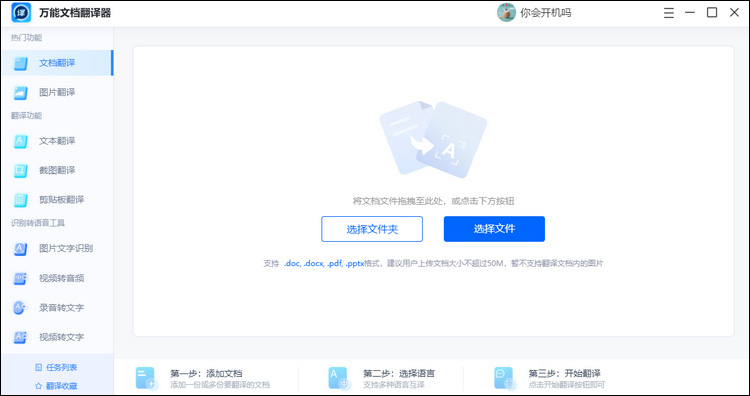750x396 pixels.
Task: Click the 选择文件夹 button
Action: tap(372, 229)
